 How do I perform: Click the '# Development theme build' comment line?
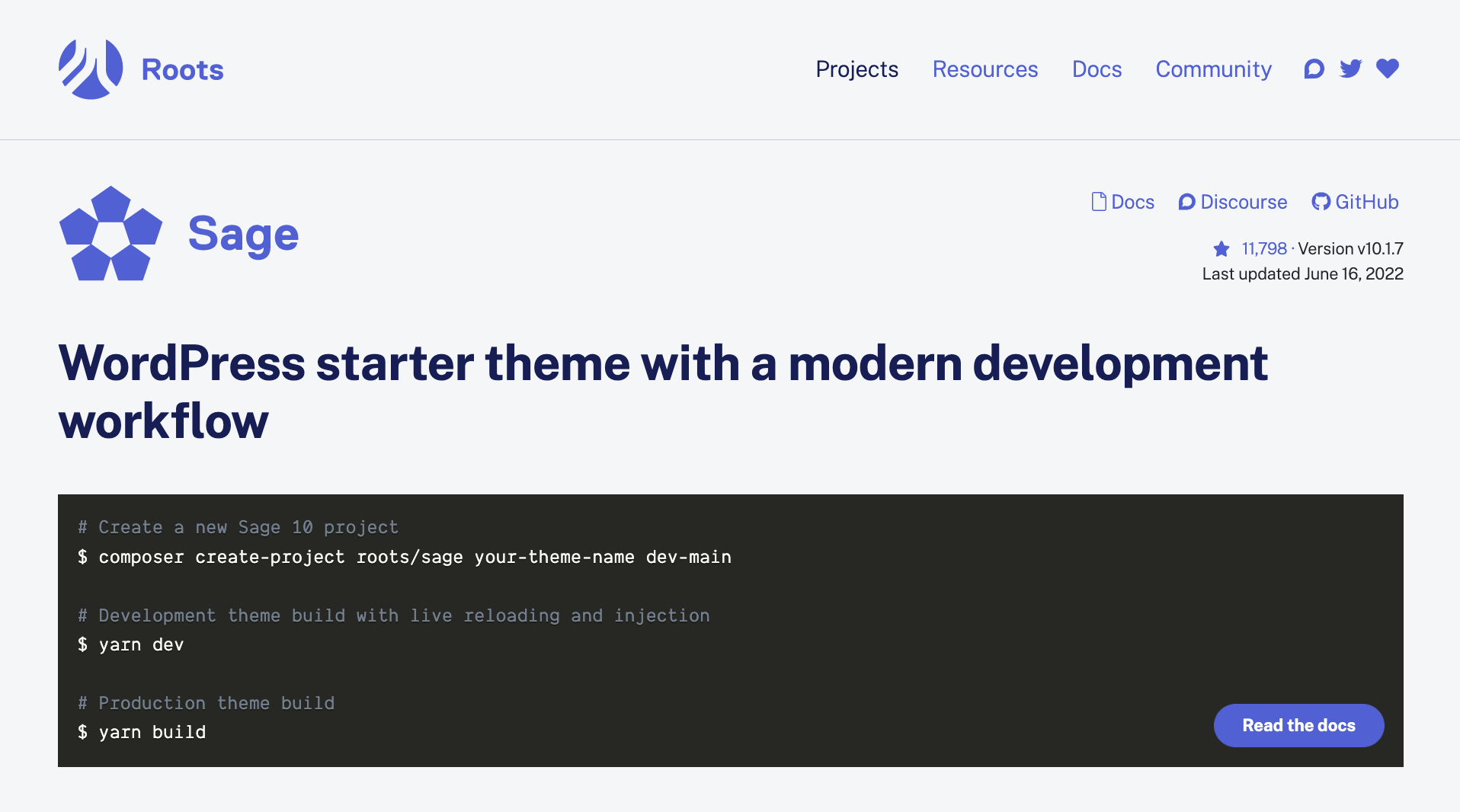(393, 615)
